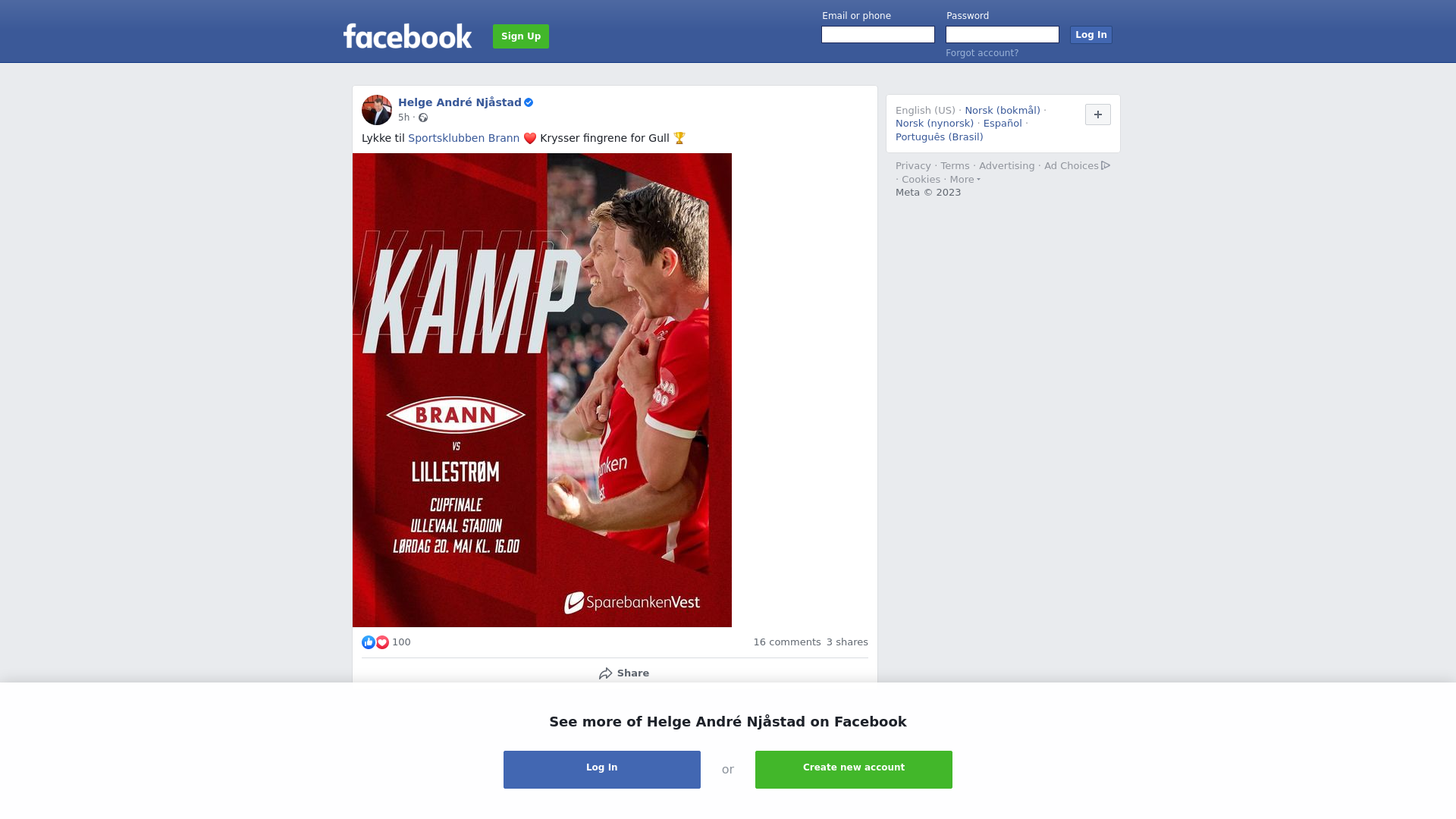Screen dimensions: 1456x819
Task: Share the post with Share button
Action: tap(623, 673)
